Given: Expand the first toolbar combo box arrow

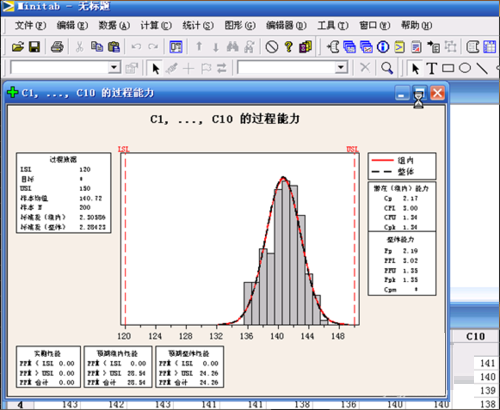Looking at the screenshot, I should tap(114, 68).
